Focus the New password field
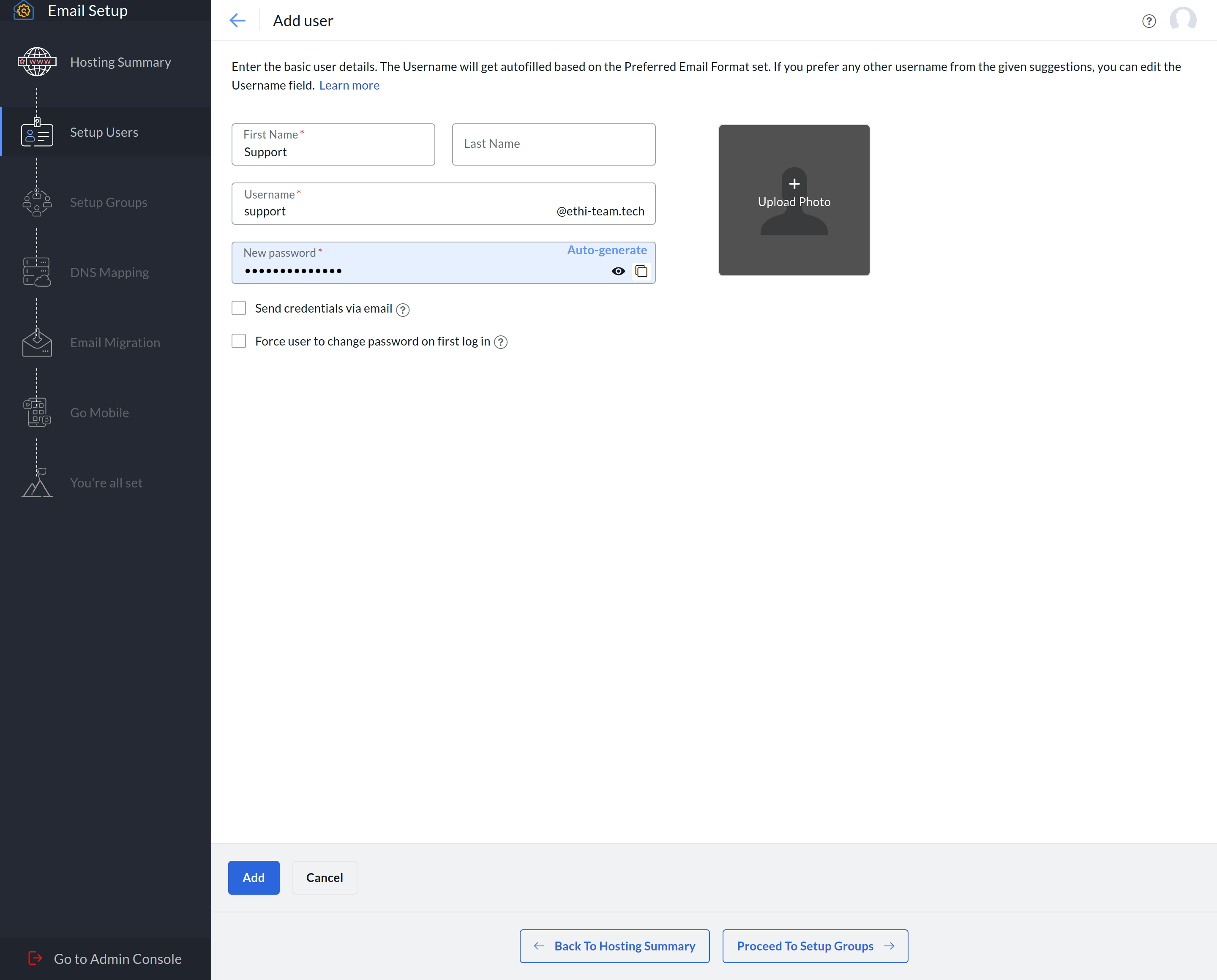Viewport: 1217px width, 980px height. [443, 263]
